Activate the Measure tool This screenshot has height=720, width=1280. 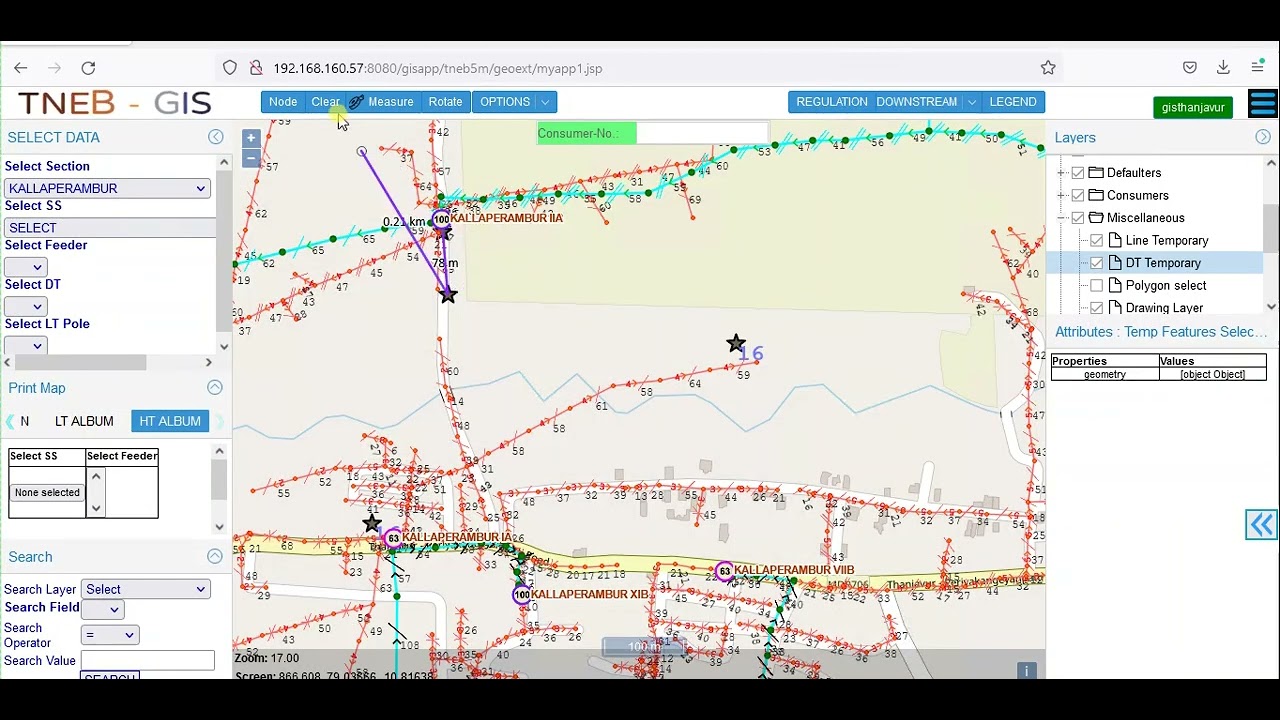381,102
